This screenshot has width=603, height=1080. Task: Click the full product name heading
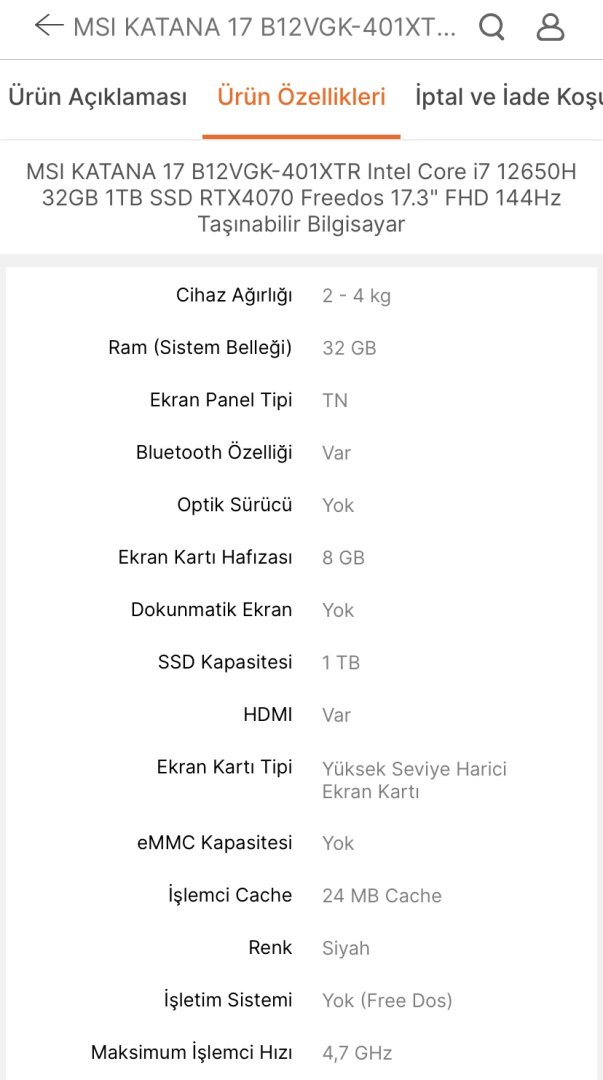click(301, 197)
